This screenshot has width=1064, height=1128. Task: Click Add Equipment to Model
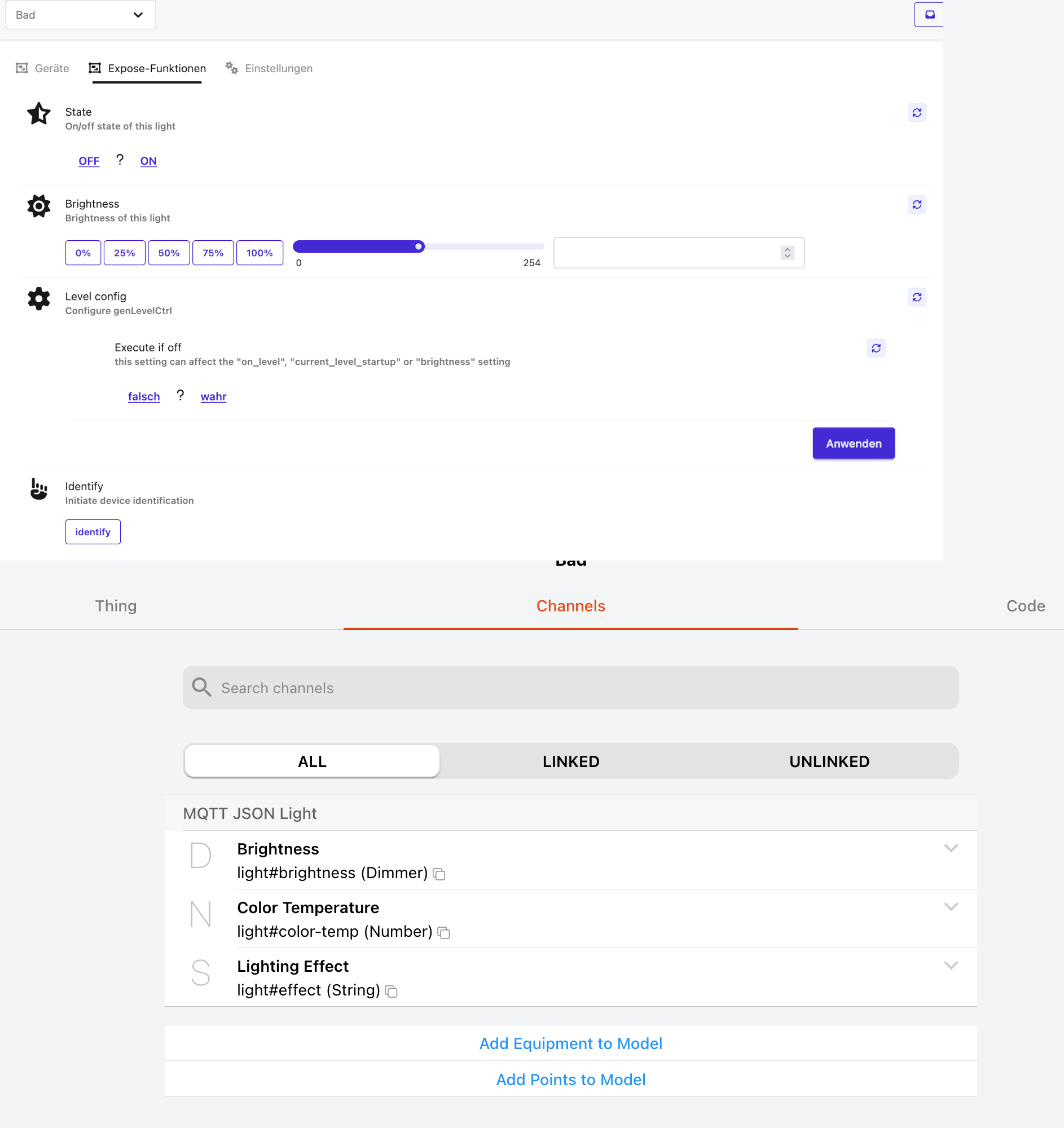[570, 1043]
